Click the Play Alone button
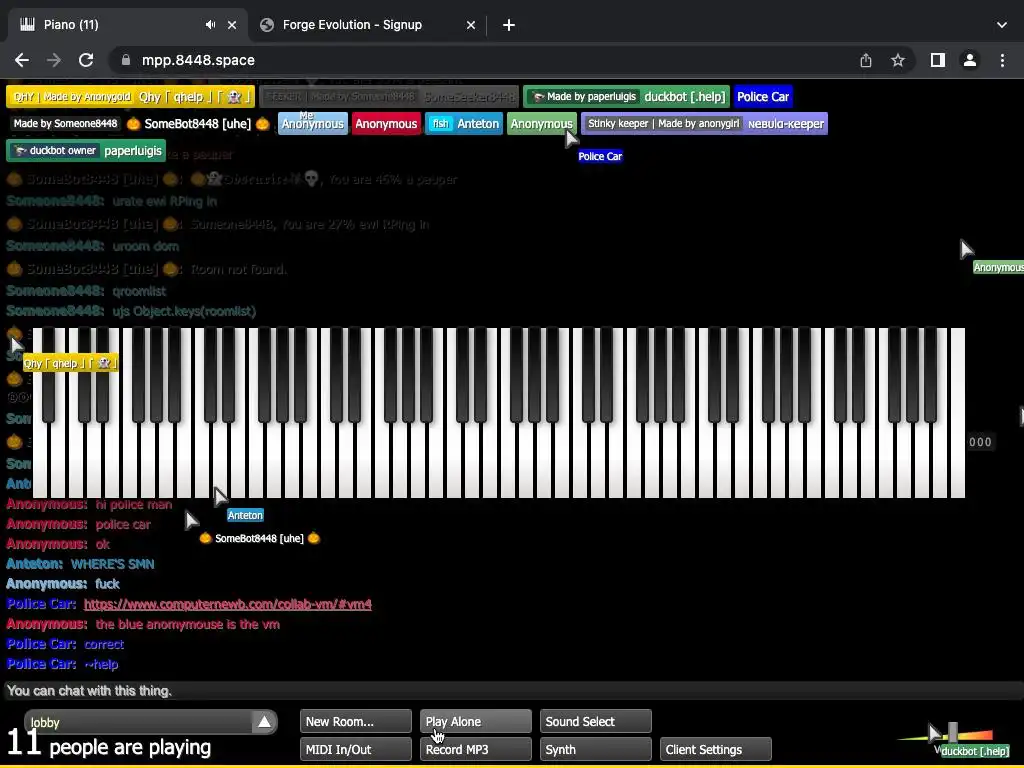This screenshot has height=768, width=1024. 475,722
